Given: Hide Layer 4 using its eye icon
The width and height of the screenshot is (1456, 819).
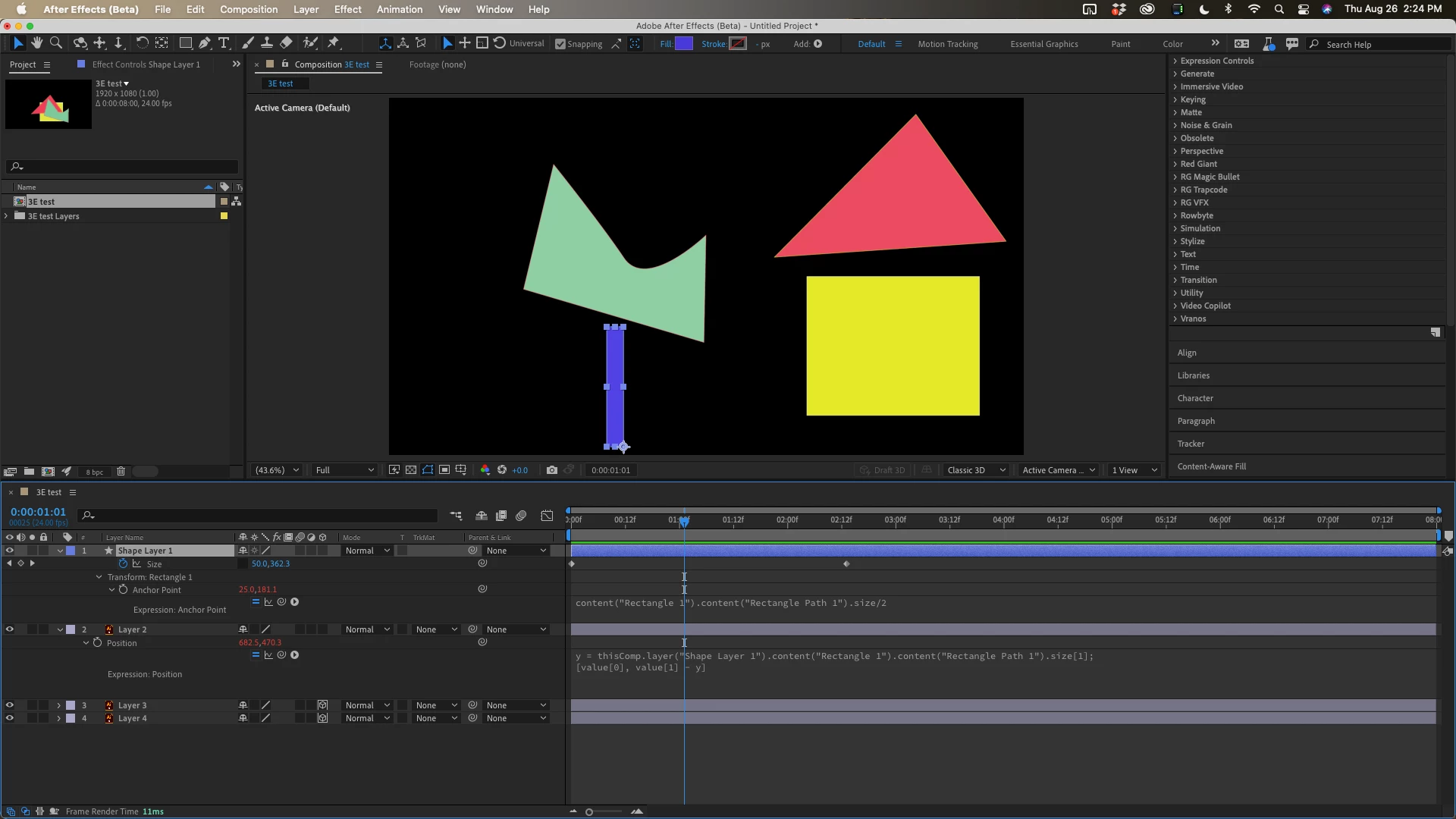Looking at the screenshot, I should 10,718.
